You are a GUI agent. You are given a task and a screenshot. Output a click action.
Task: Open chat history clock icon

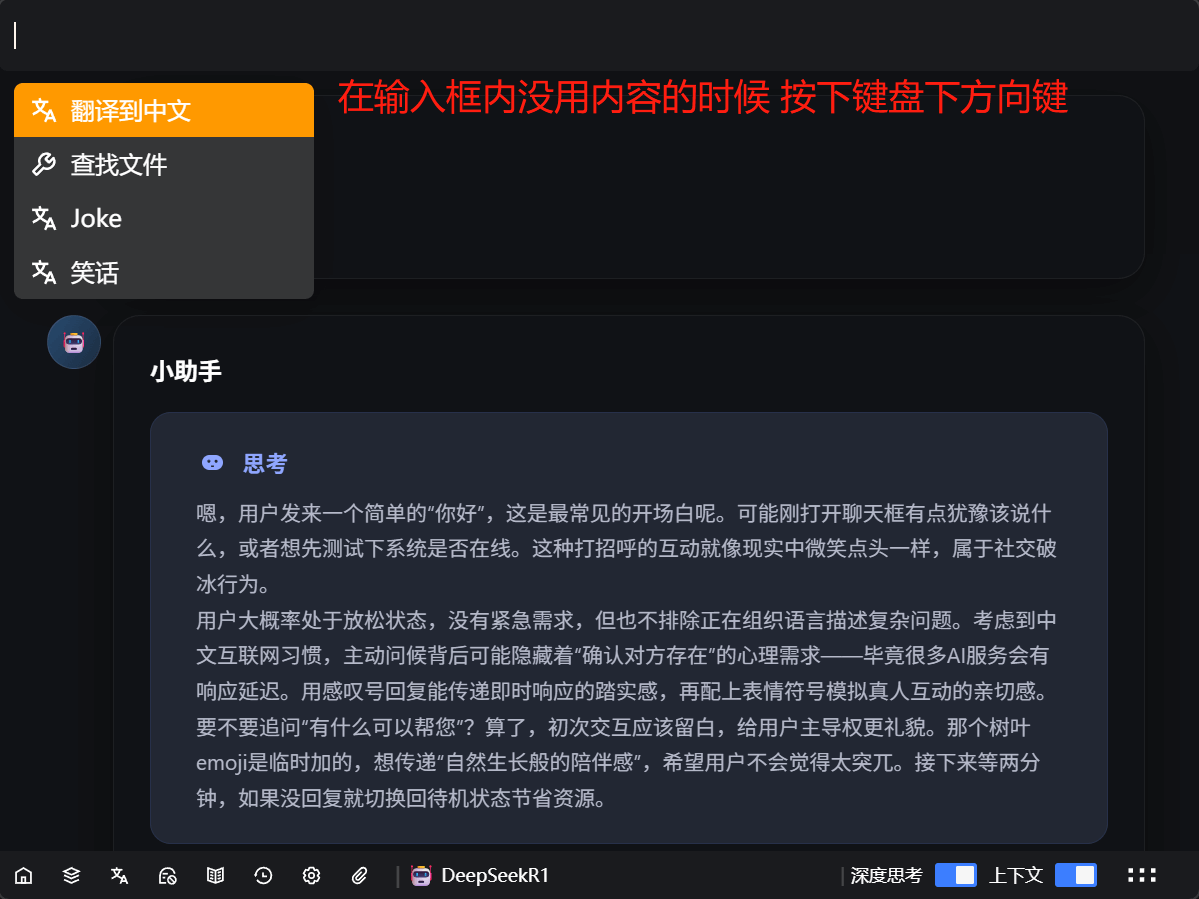point(263,876)
